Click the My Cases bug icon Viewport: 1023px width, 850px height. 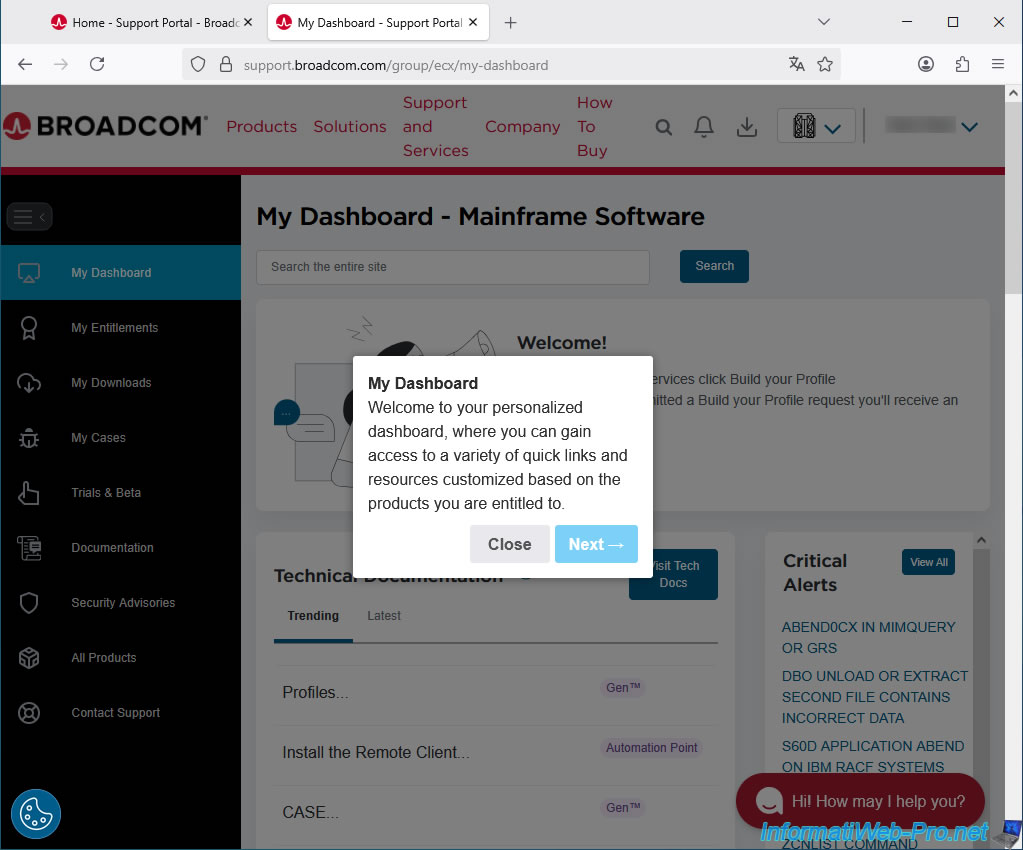pyautogui.click(x=29, y=438)
